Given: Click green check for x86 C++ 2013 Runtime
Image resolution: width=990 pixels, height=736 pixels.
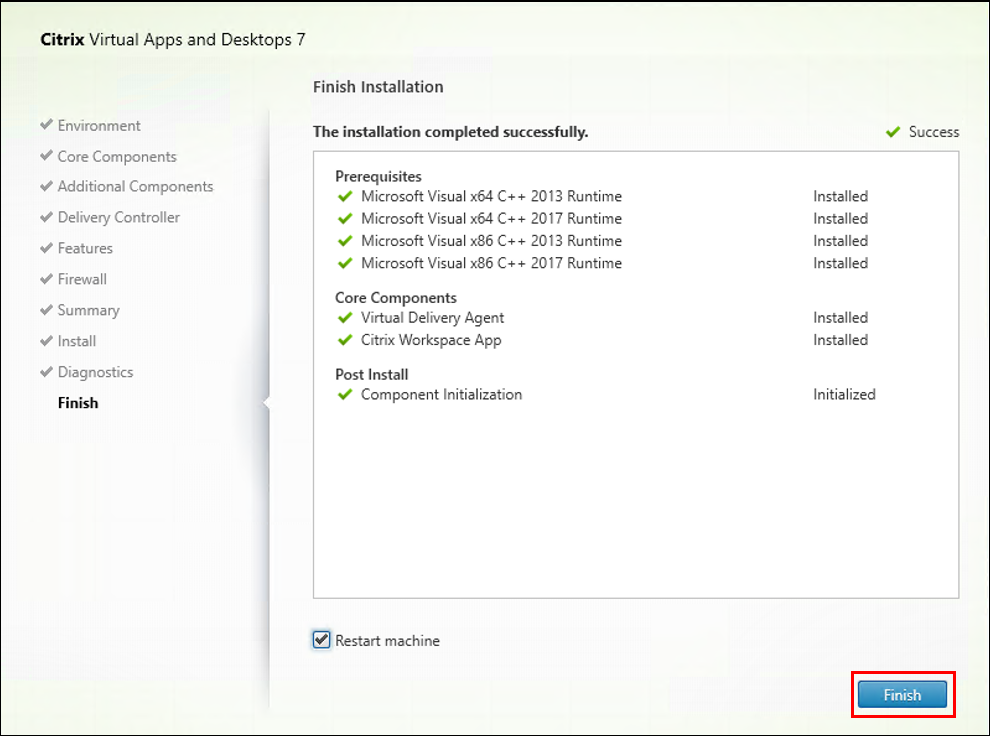Looking at the screenshot, I should tap(345, 241).
